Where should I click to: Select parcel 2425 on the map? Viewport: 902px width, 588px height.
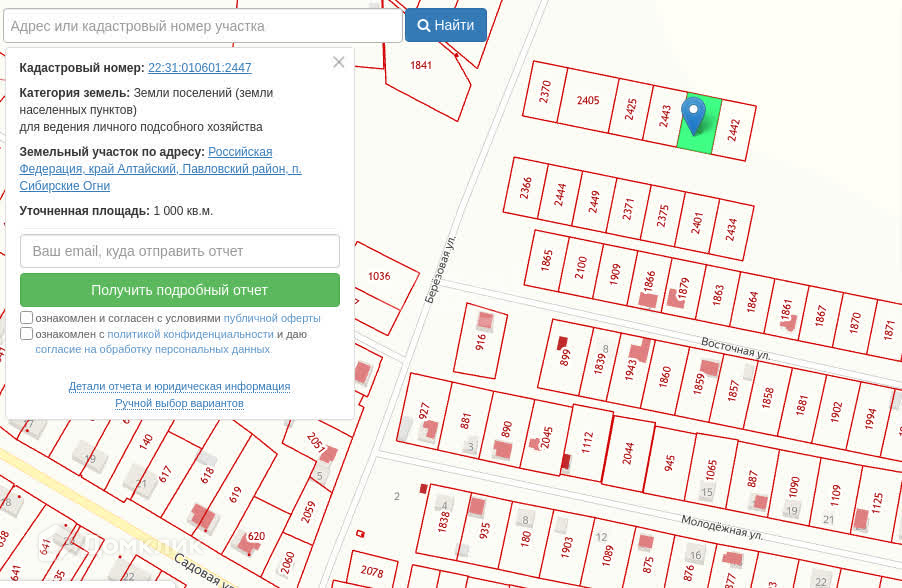[631, 109]
